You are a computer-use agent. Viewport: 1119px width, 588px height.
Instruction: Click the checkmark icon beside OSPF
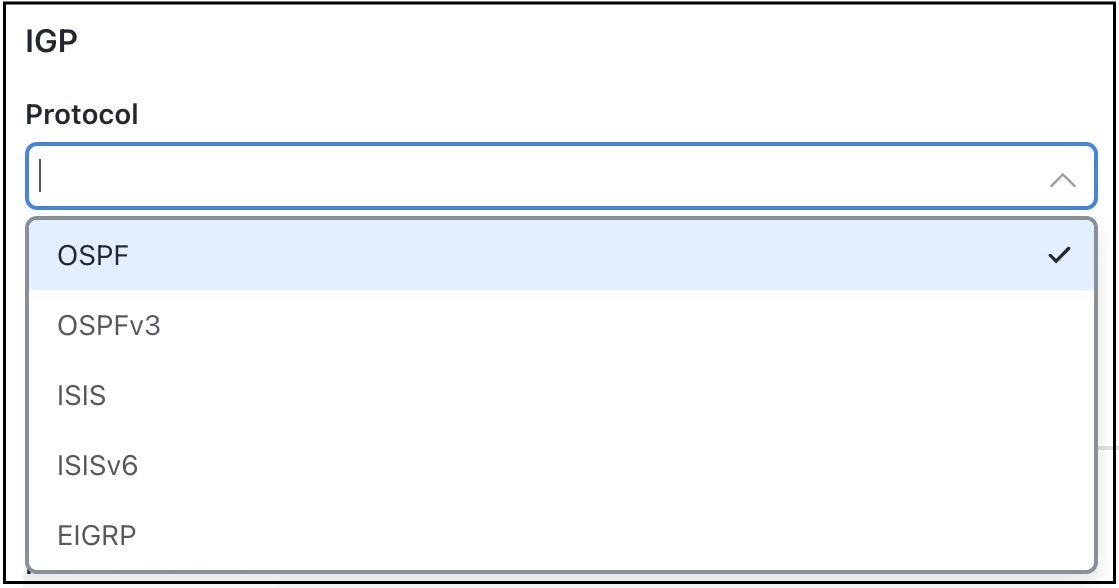point(1059,256)
